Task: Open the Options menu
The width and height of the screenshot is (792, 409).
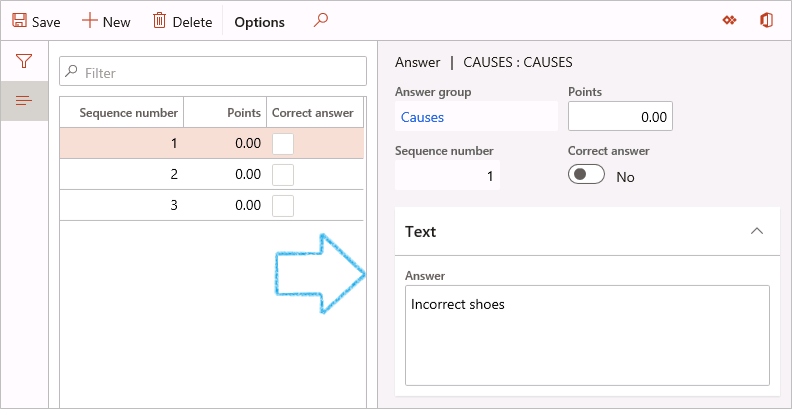Action: tap(260, 22)
